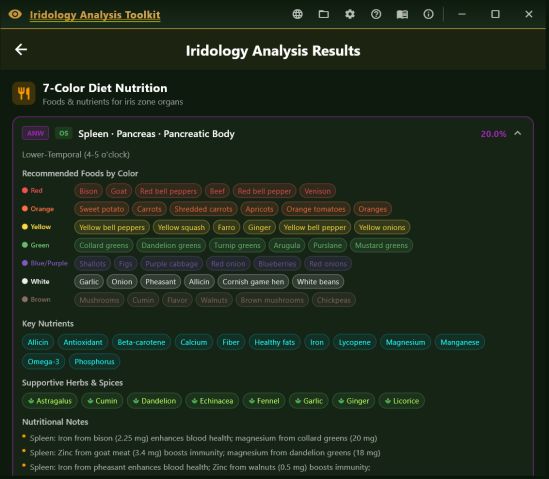Select the Chickpeas chip
Screen dimensions: 549x479
[x=334, y=300]
